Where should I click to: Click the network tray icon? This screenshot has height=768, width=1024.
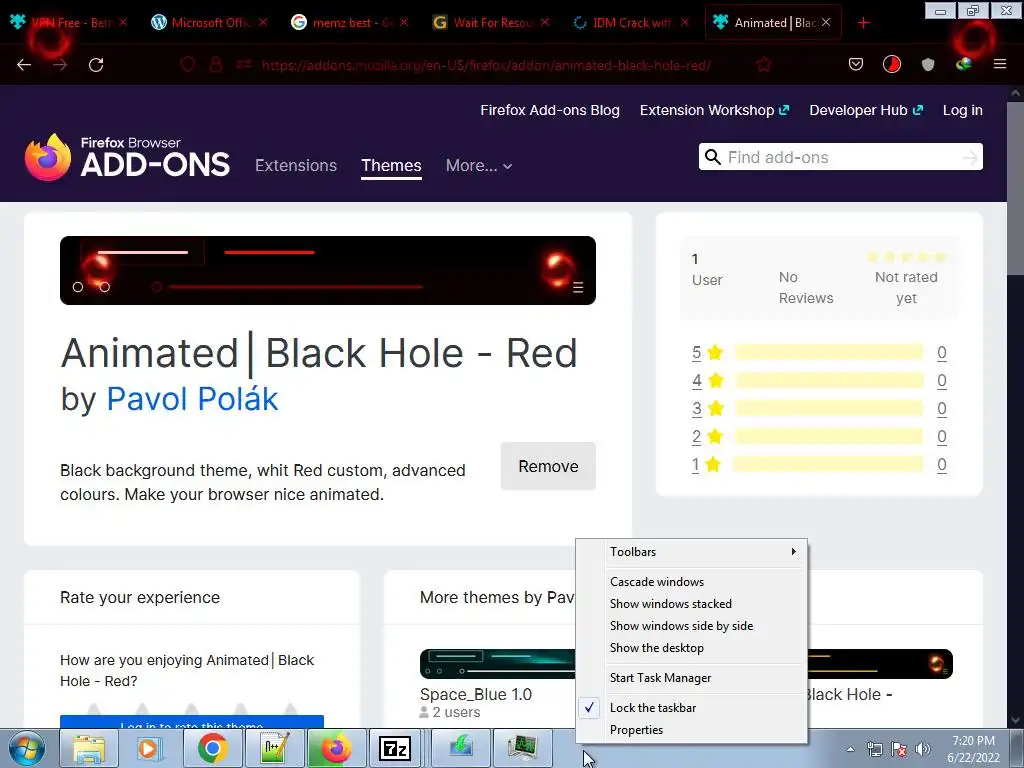tap(874, 749)
